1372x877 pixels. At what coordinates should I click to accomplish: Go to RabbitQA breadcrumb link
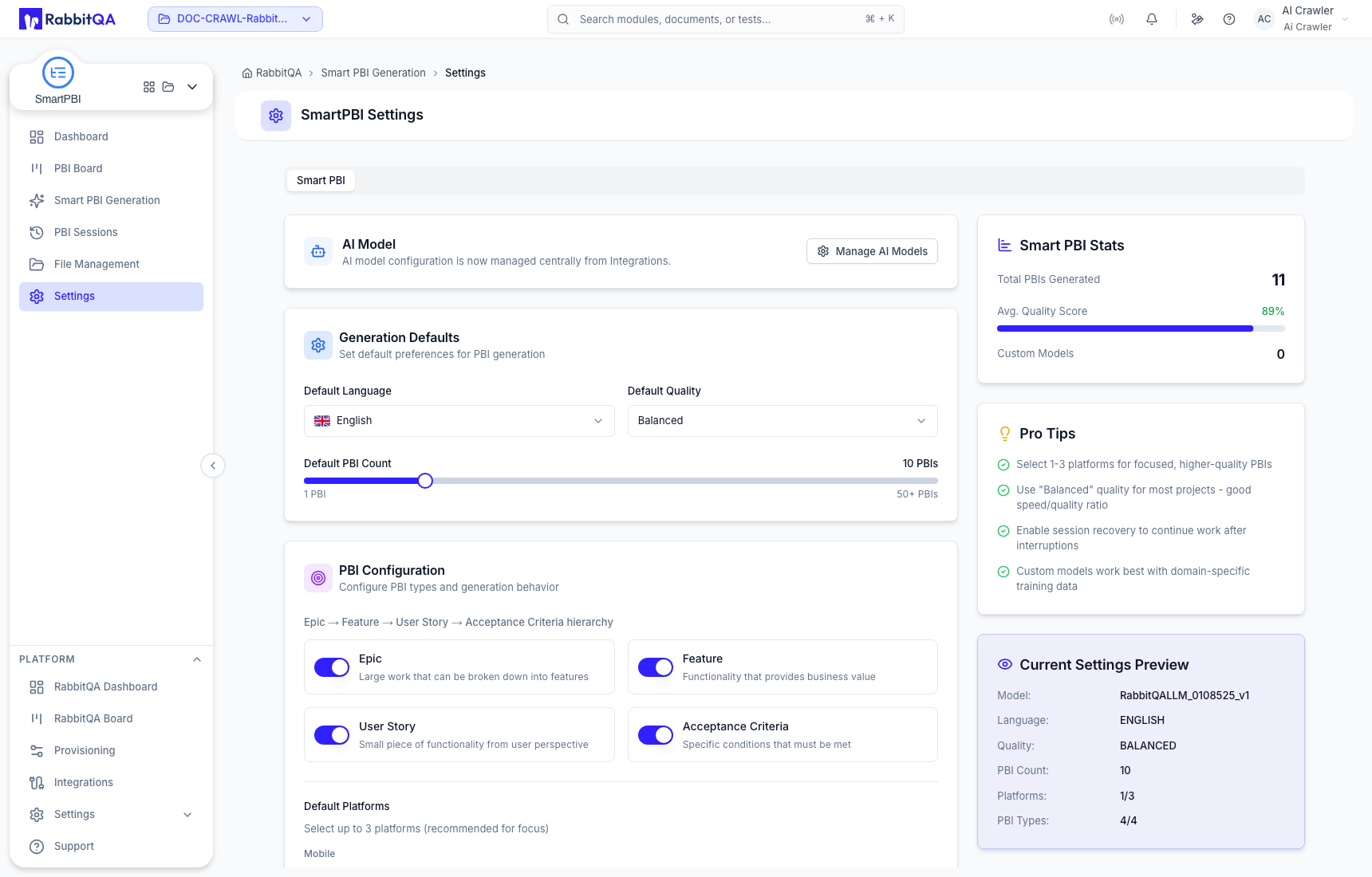click(272, 73)
